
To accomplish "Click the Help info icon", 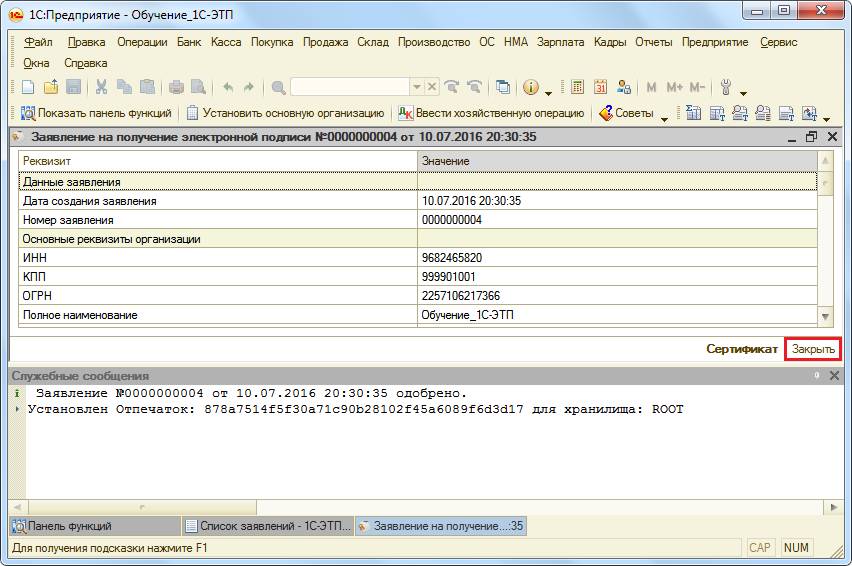I will (531, 87).
